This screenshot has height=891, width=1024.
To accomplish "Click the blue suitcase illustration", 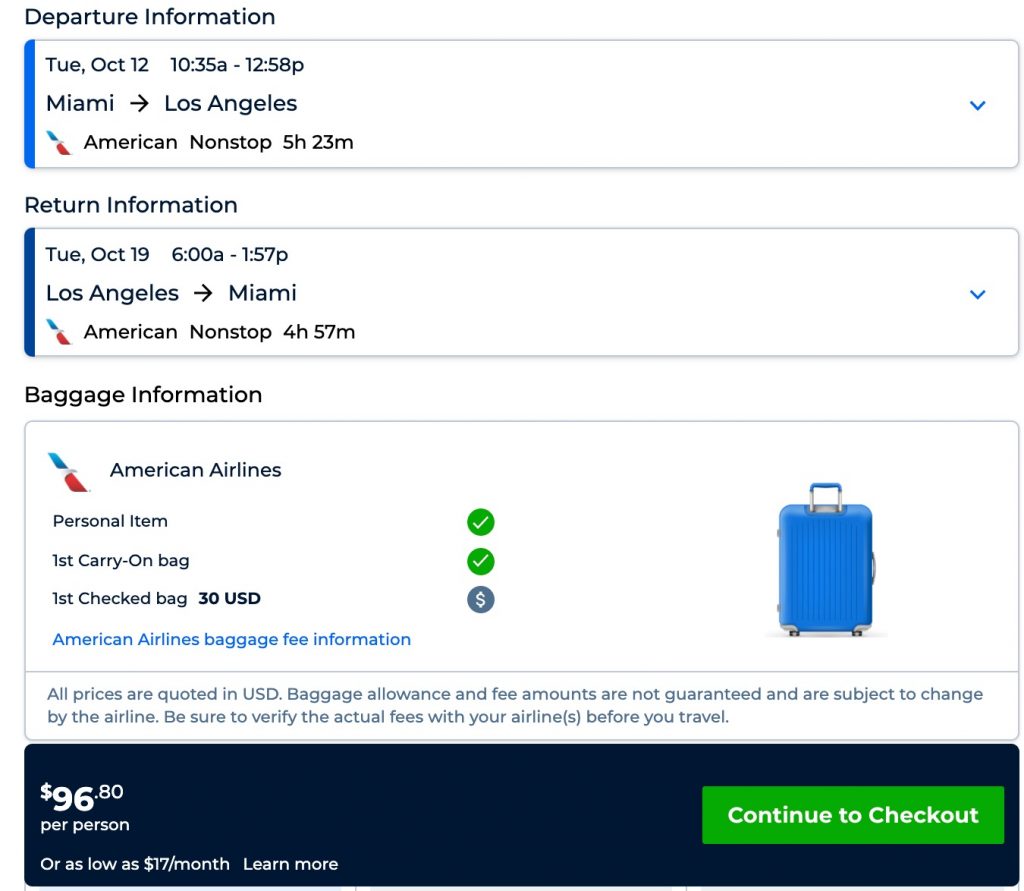I will pos(826,560).
